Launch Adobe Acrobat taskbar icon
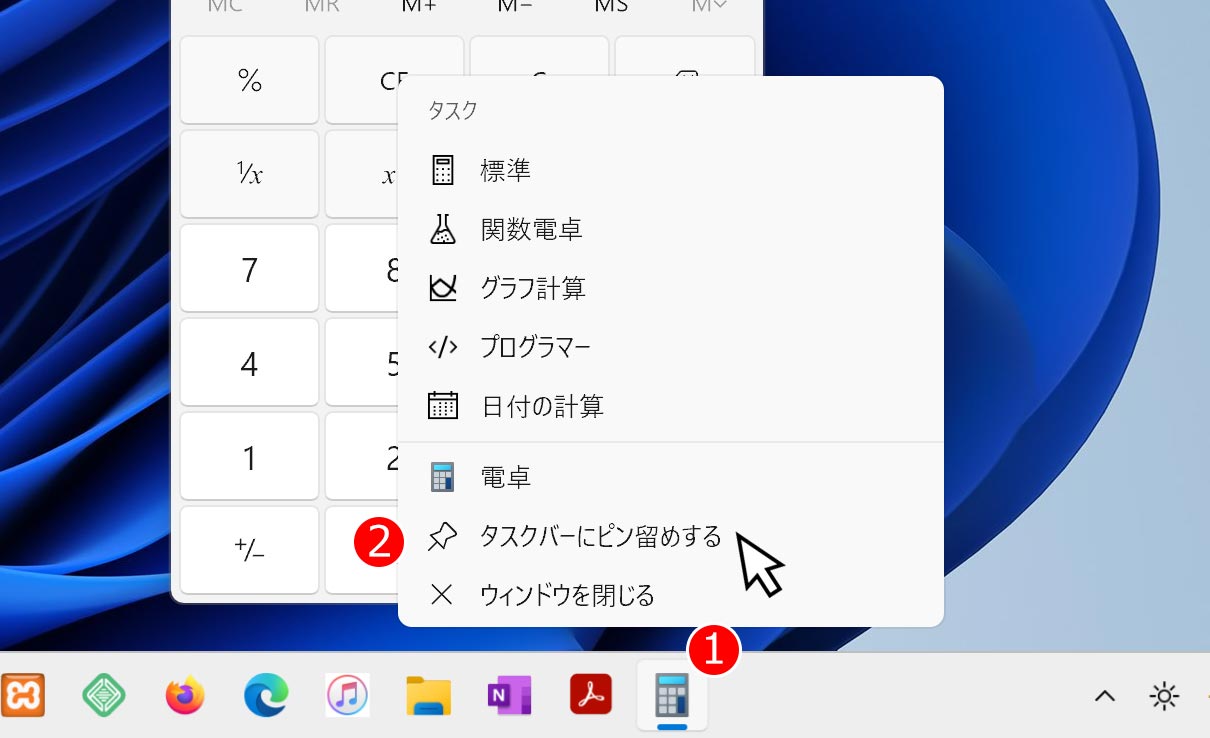 click(x=590, y=695)
